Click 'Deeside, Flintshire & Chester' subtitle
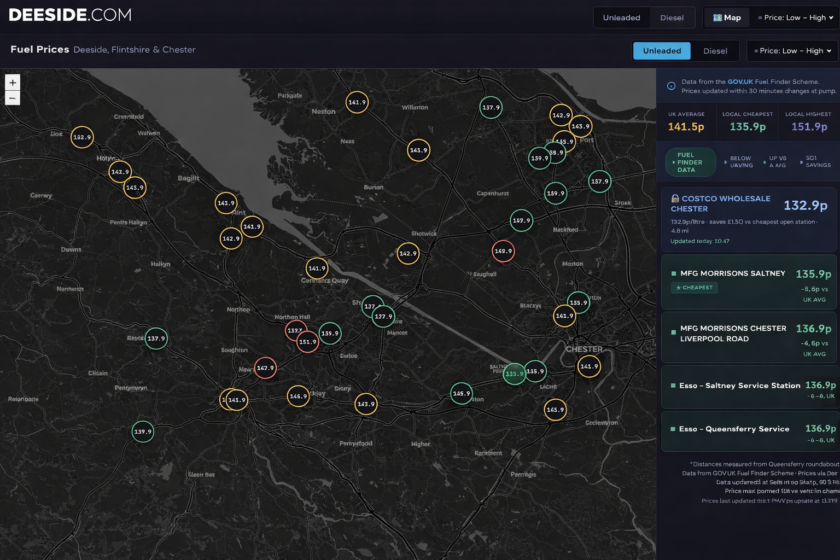 coord(134,50)
